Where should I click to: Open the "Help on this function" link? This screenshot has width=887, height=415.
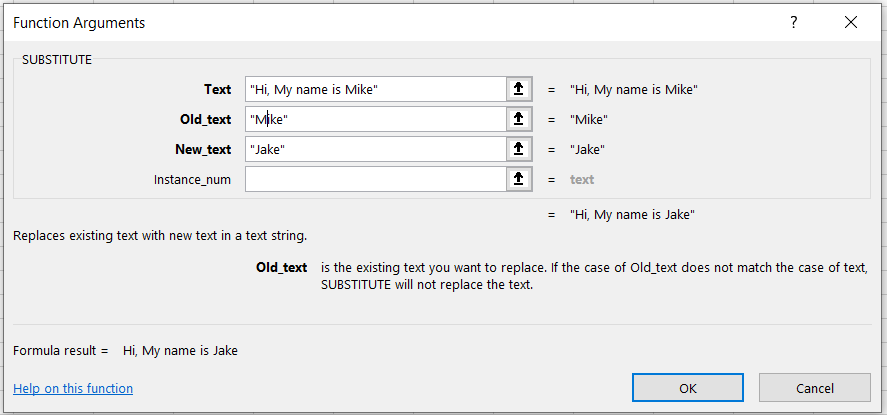pos(73,388)
